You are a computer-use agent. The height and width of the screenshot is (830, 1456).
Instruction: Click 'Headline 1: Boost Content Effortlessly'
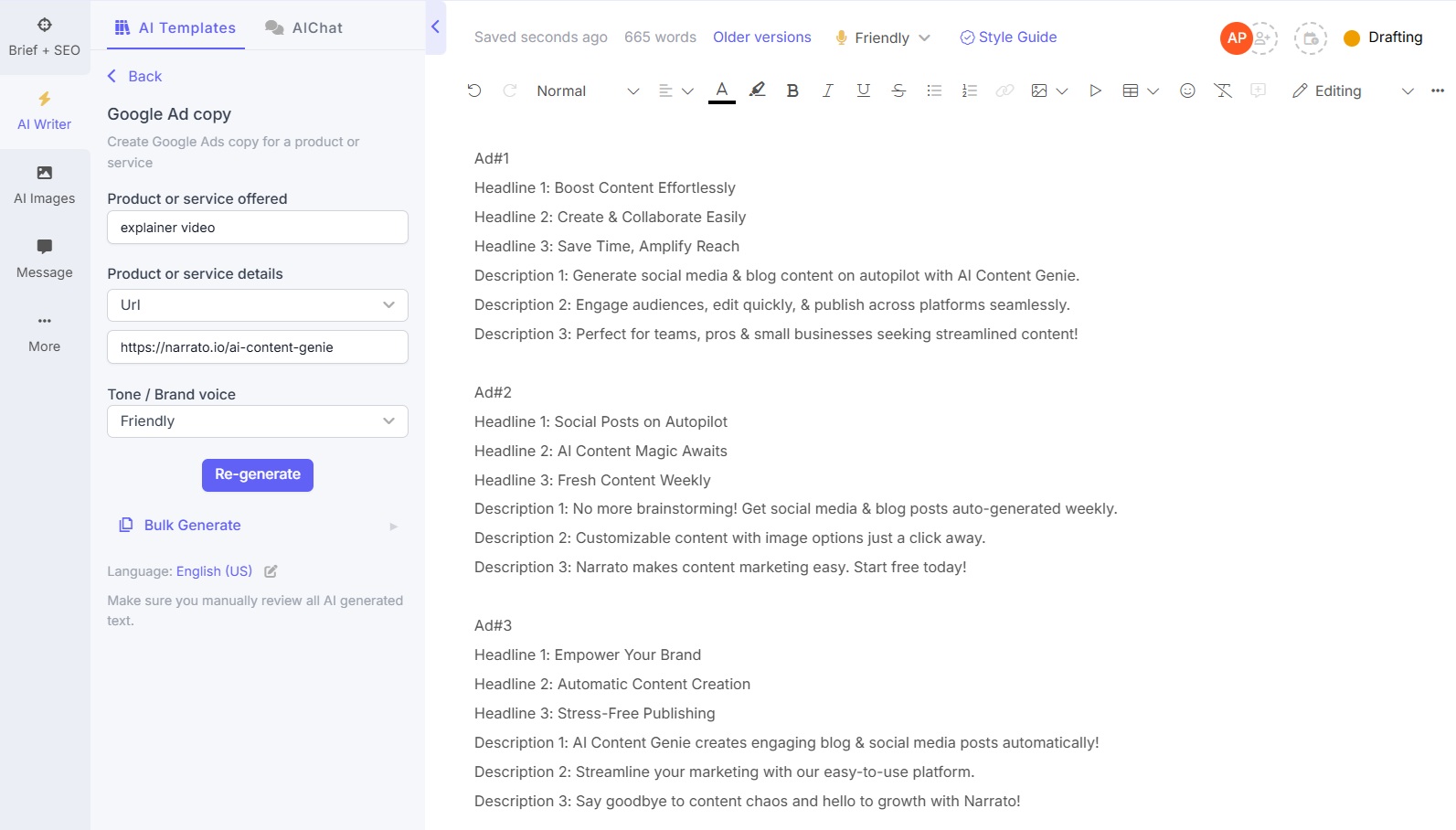604,187
